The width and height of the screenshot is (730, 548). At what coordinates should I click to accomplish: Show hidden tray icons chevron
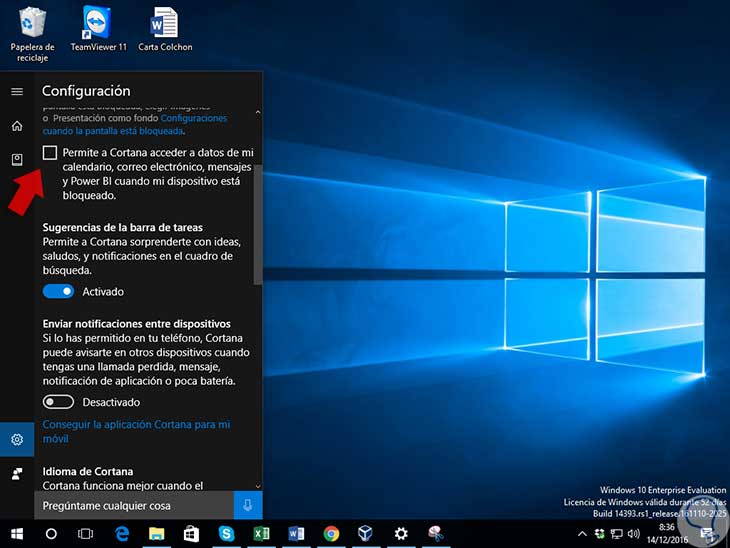pyautogui.click(x=582, y=534)
